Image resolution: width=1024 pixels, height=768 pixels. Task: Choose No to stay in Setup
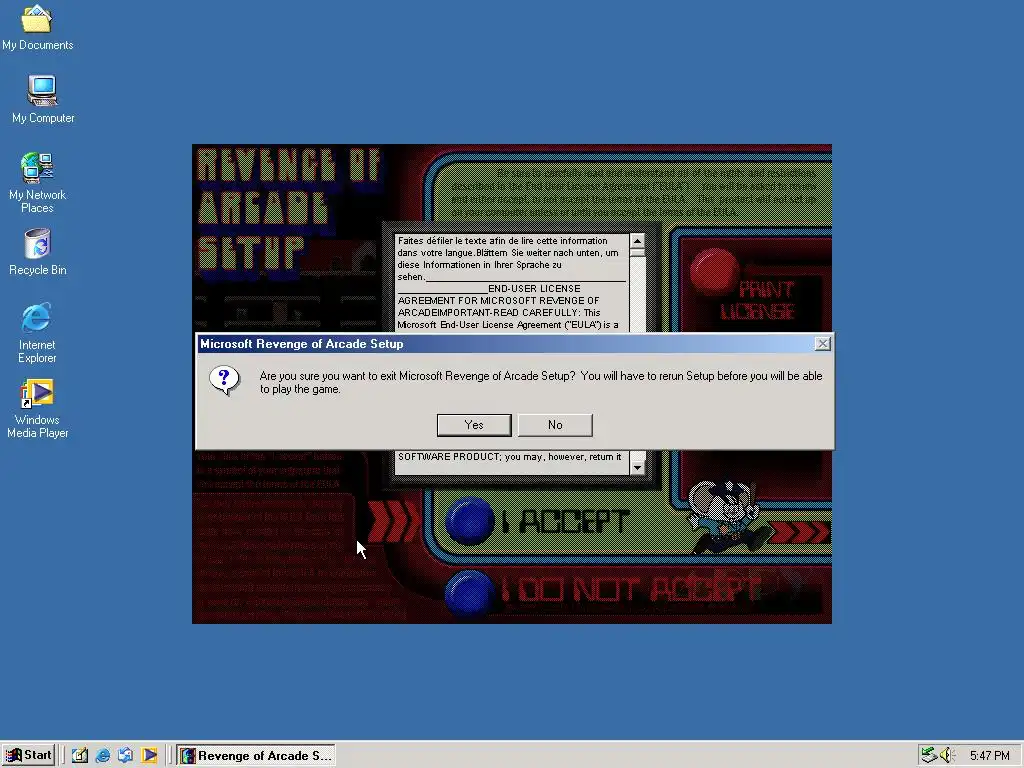click(555, 425)
